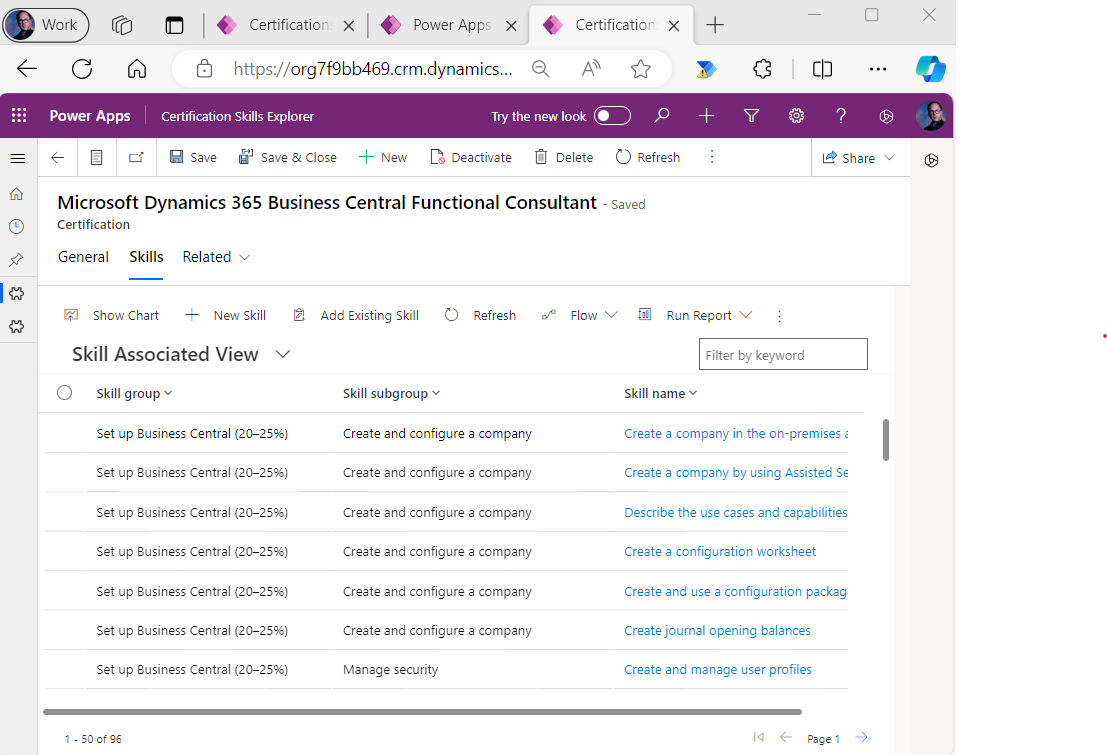
Task: Expand the Share dropdown chevron
Action: coord(890,157)
